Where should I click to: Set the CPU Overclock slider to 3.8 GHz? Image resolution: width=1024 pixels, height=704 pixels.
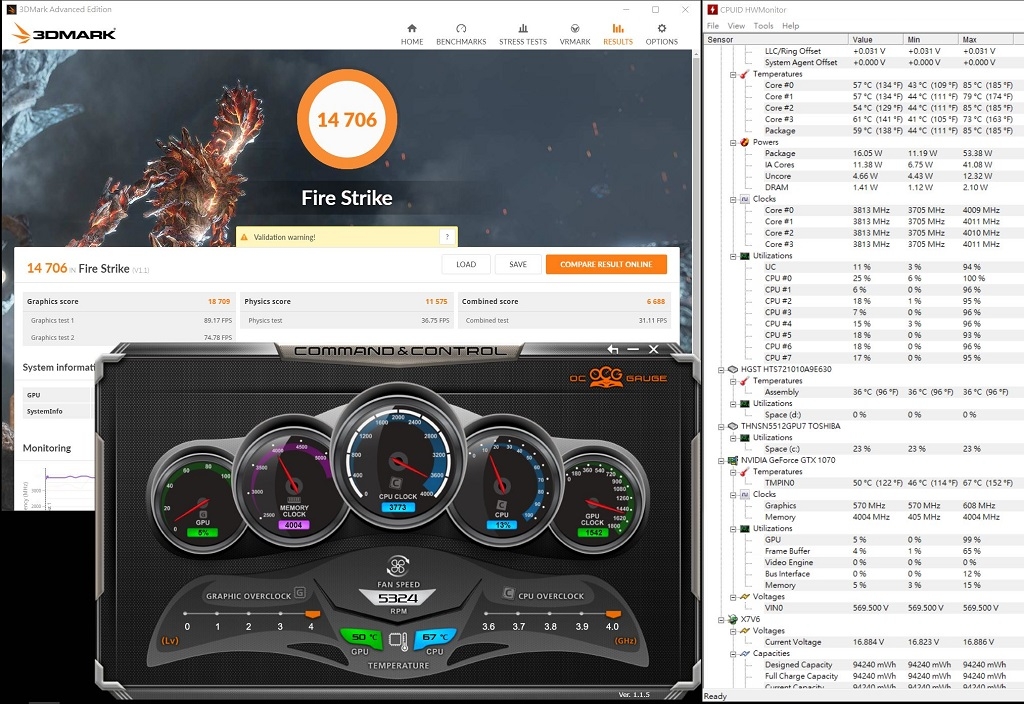point(550,614)
